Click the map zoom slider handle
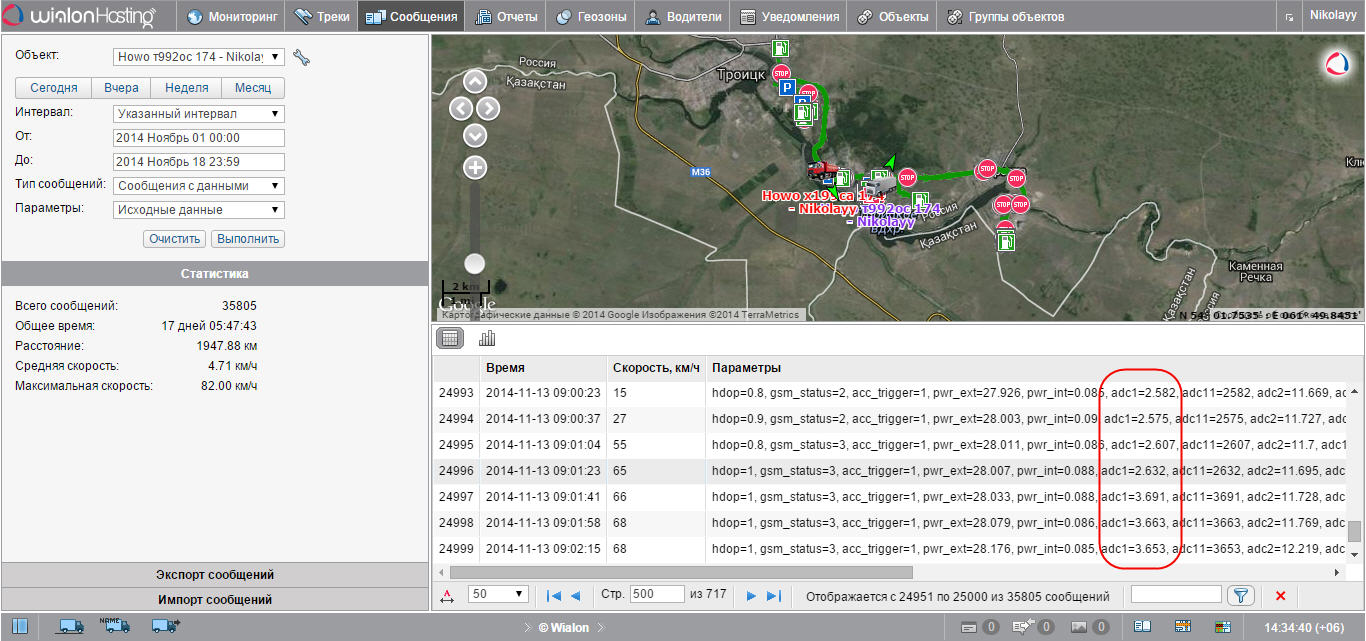The width and height of the screenshot is (1366, 641). (x=475, y=263)
